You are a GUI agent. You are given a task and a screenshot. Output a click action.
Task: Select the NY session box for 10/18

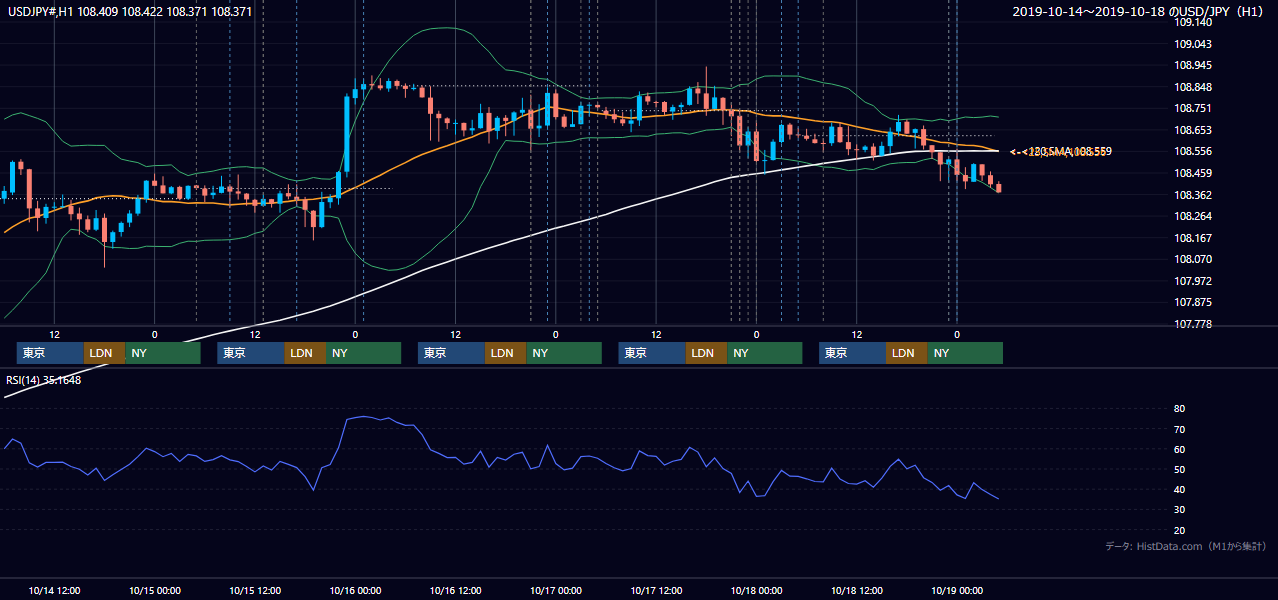coord(966,353)
